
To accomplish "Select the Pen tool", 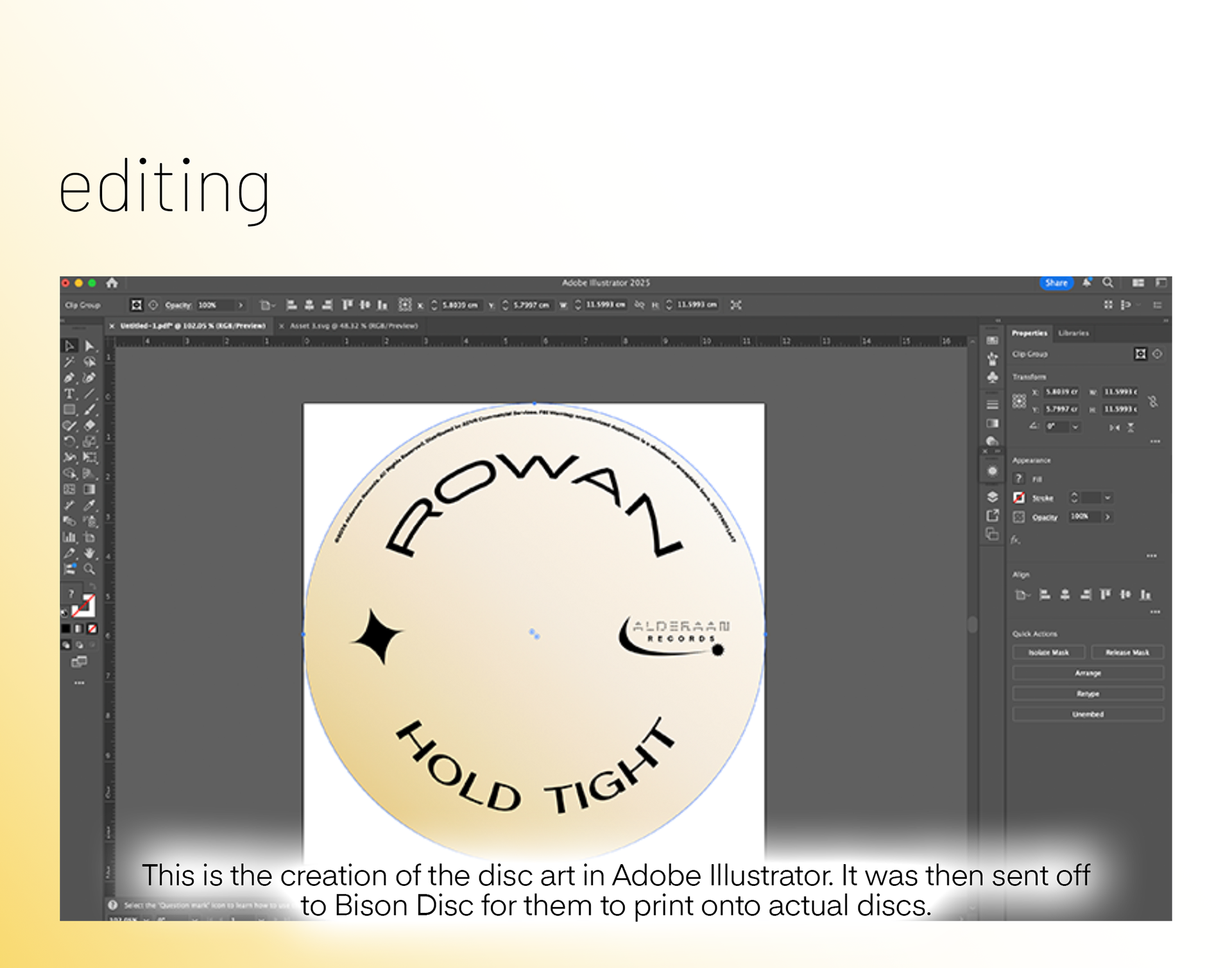I will 69,378.
